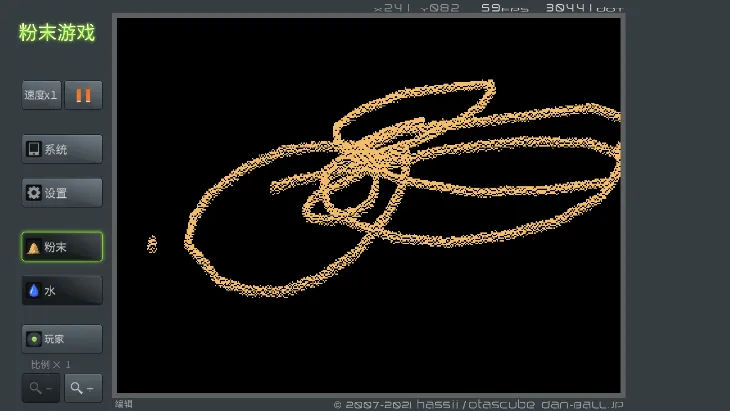730x411 pixels.
Task: Choose the 玩家 player option
Action: (62, 339)
